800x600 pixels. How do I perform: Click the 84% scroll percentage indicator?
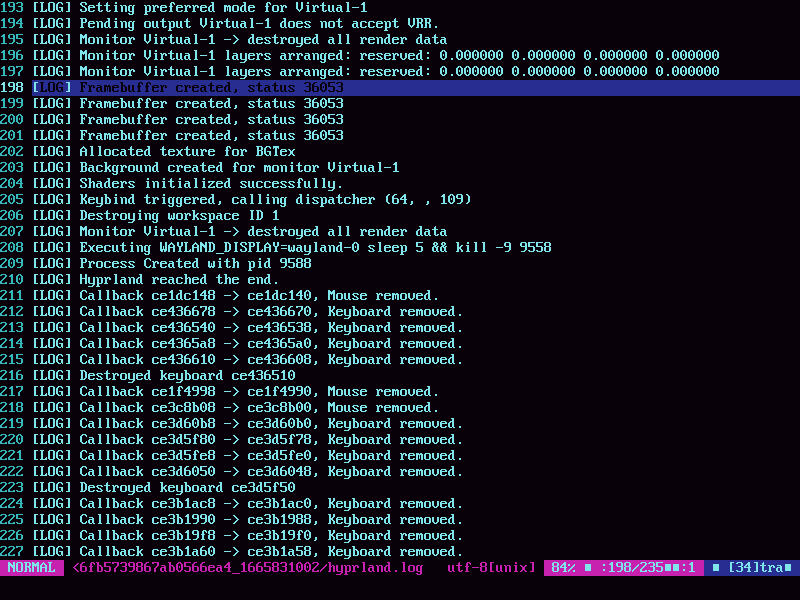pos(562,567)
